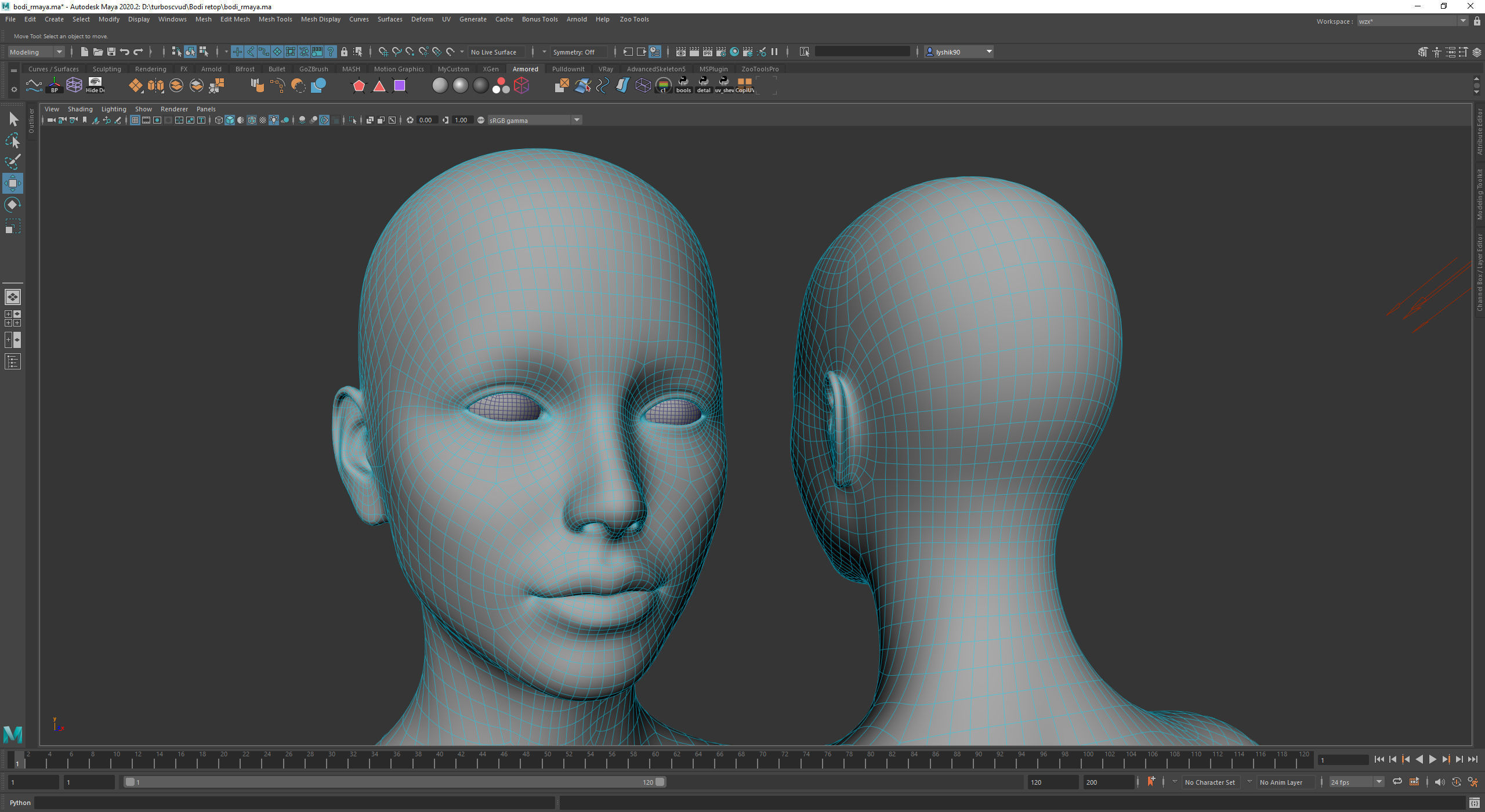Open the sRGB gamma view transform dropdown
The width and height of the screenshot is (1485, 812).
click(534, 120)
